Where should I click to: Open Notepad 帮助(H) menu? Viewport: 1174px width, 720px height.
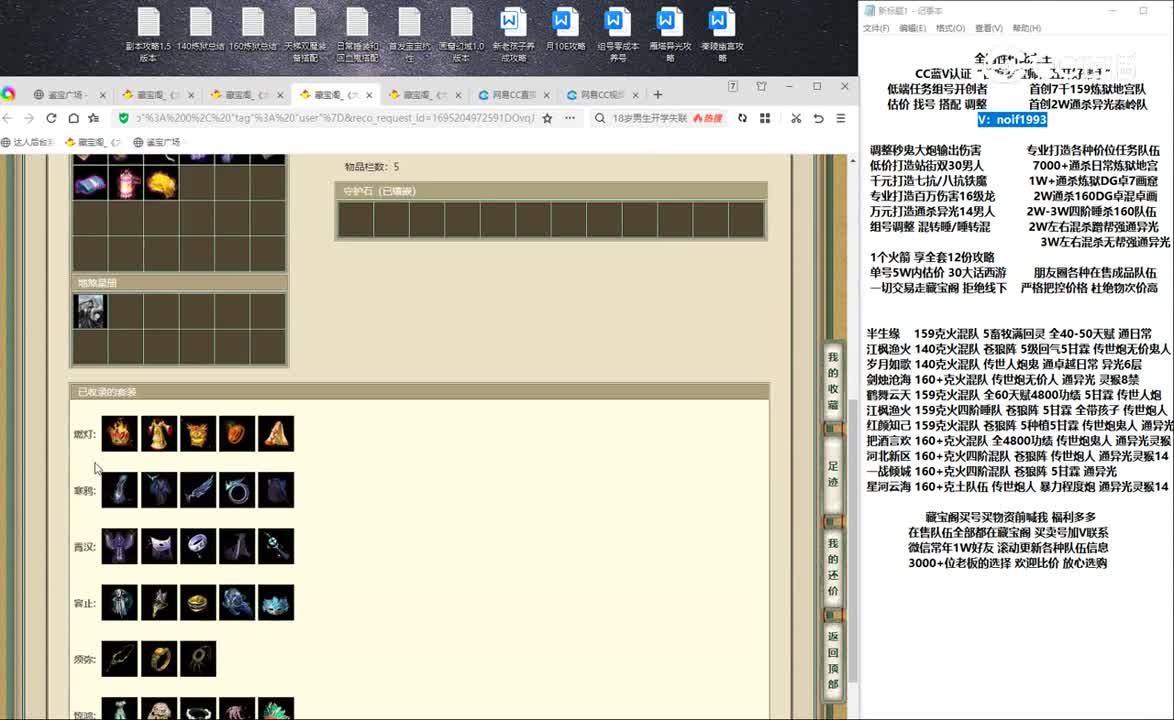point(1027,28)
